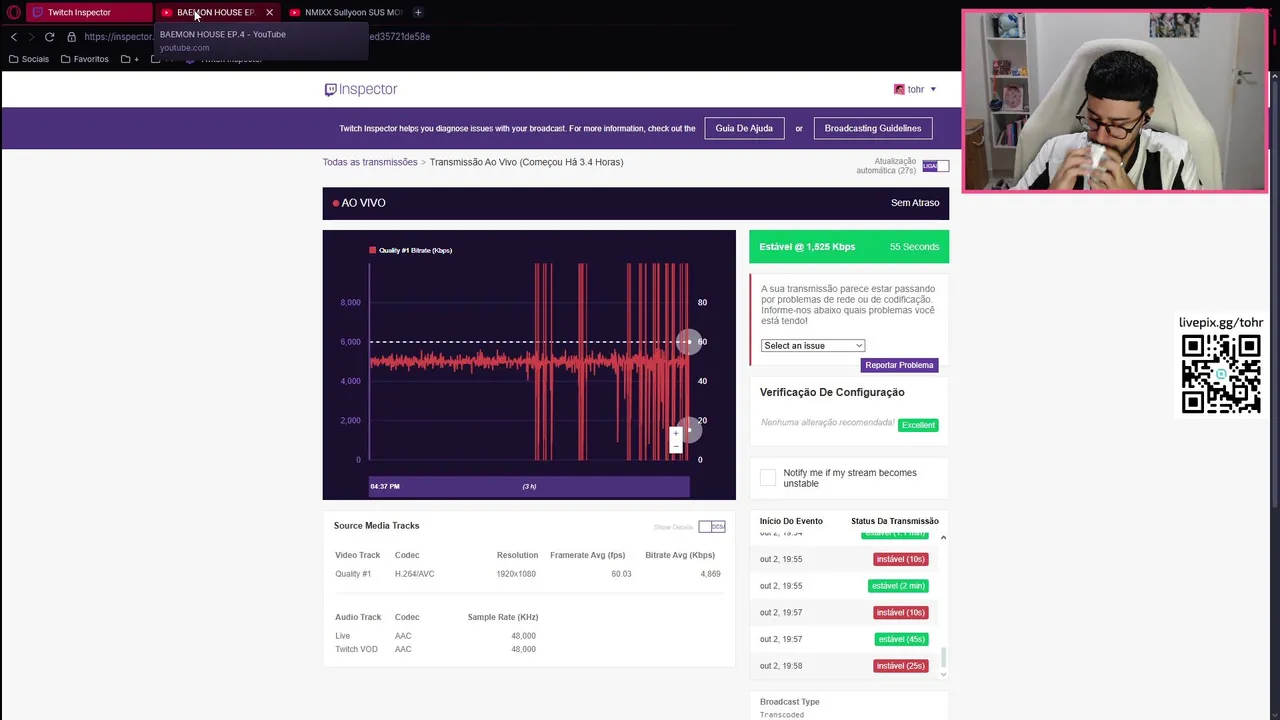The image size is (1280, 720).
Task: Click the YouTube icon on the BAEMON HOUSE tab
Action: [x=167, y=12]
